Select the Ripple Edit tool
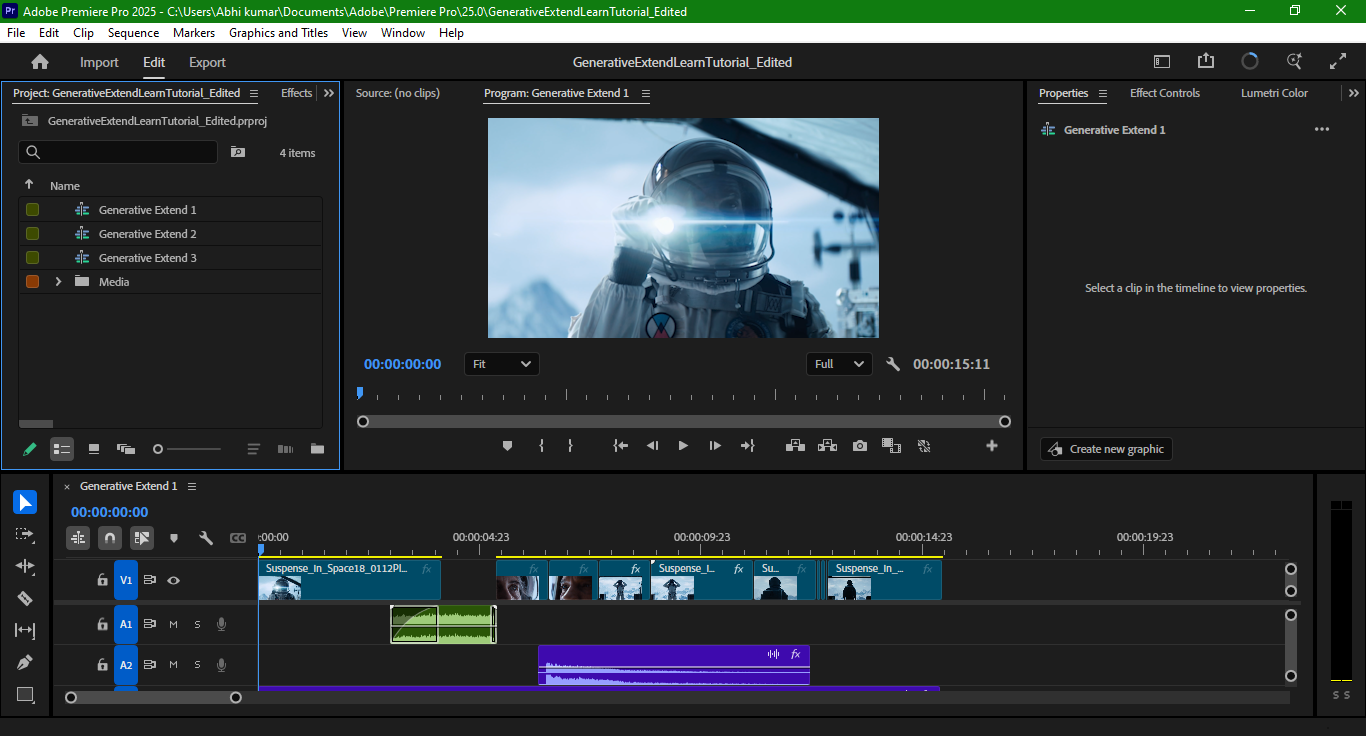 (x=25, y=566)
